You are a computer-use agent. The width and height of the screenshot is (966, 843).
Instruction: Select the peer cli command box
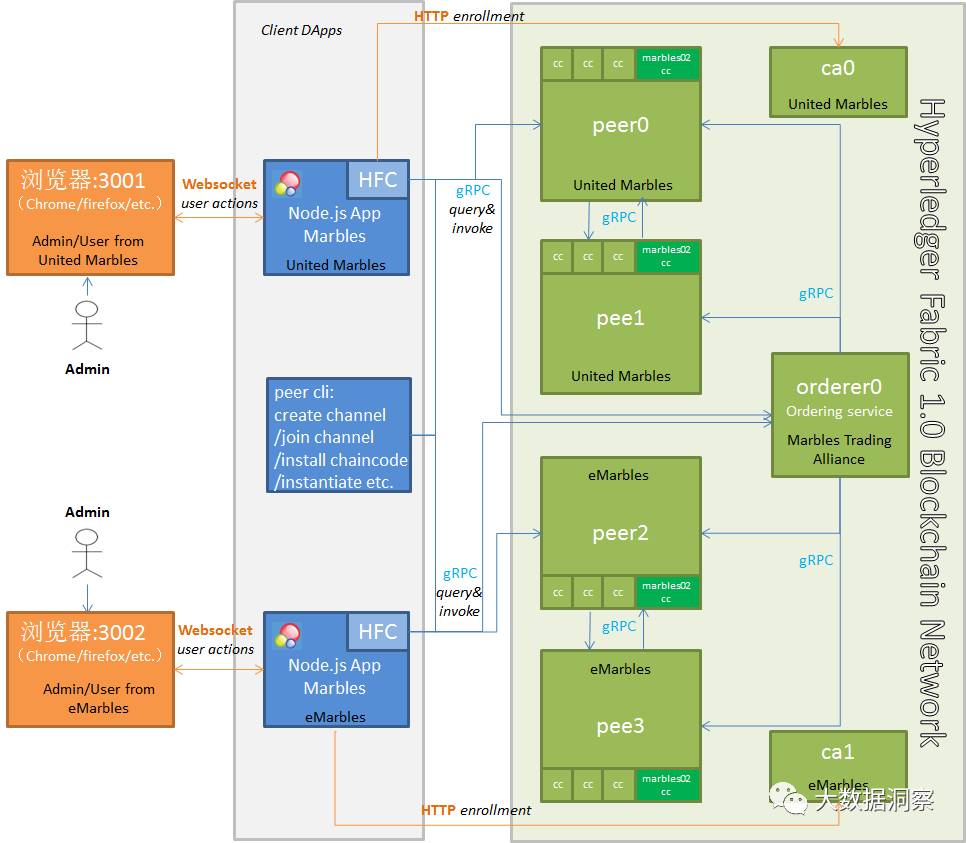pyautogui.click(x=339, y=435)
